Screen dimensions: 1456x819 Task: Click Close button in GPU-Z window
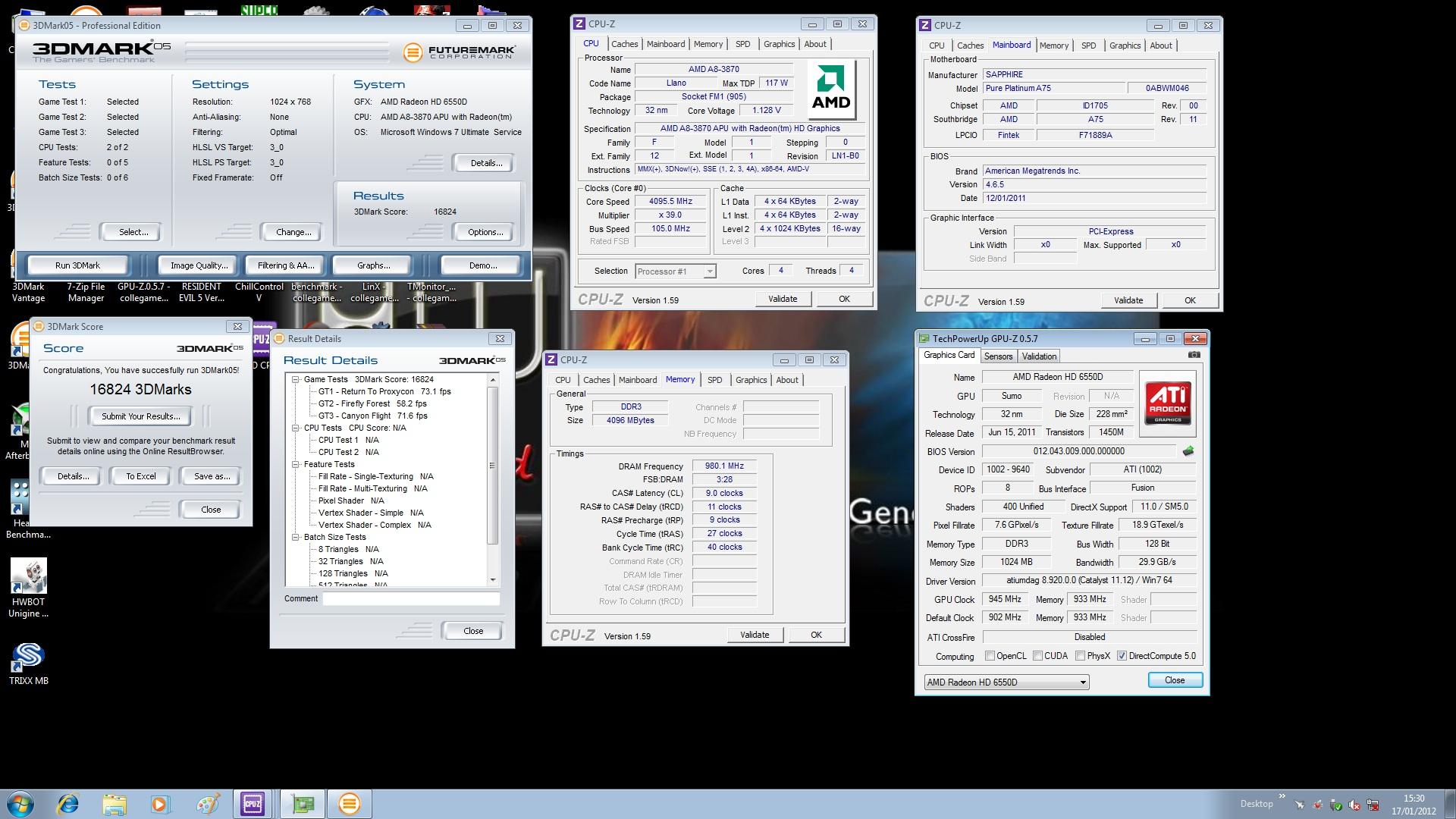(x=1175, y=680)
